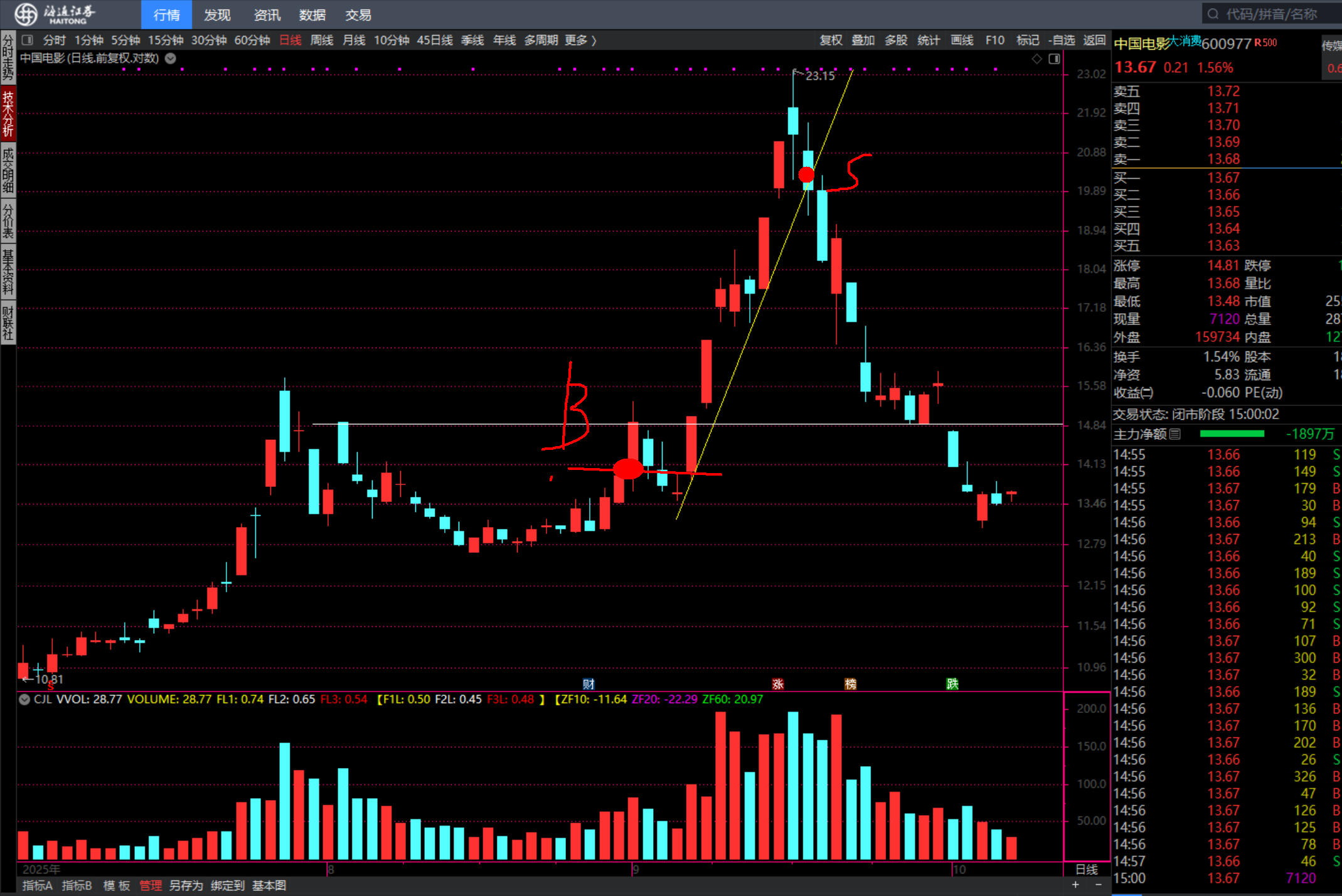Screen dimensions: 1342x896
Task: Zoom in chart with plus button
Action: (1075, 885)
